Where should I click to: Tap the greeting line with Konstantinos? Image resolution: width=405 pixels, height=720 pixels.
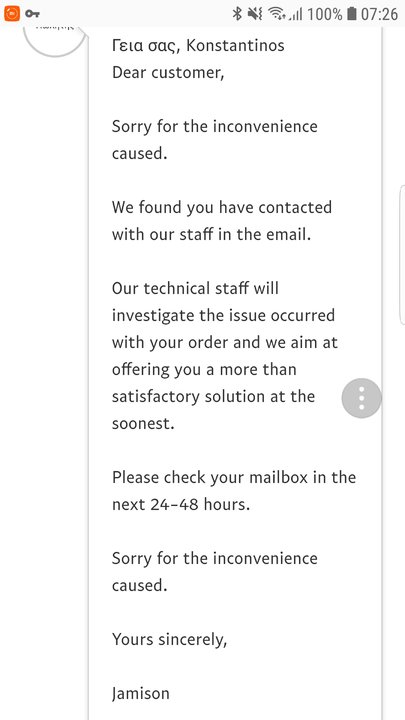click(198, 45)
